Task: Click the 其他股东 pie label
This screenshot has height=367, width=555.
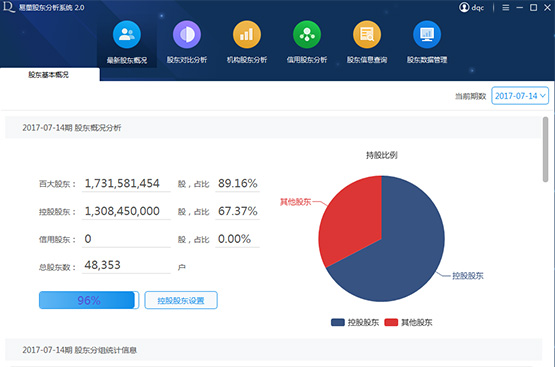Action: [296, 202]
